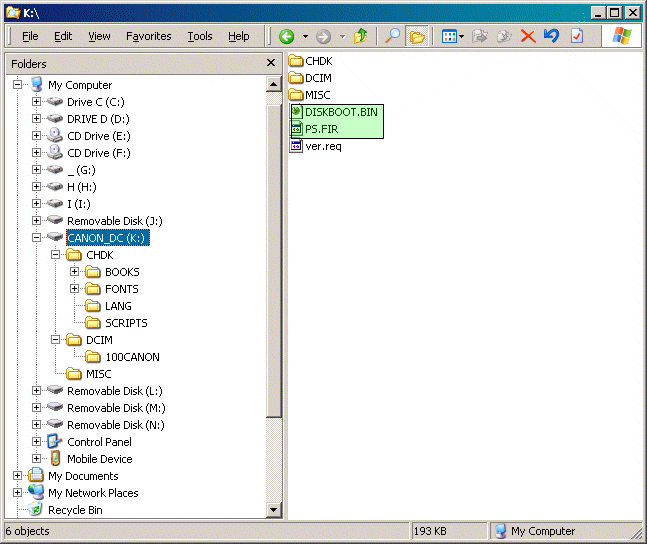Viewport: 647px width, 544px height.
Task: Open the Tools menu
Action: tap(200, 36)
